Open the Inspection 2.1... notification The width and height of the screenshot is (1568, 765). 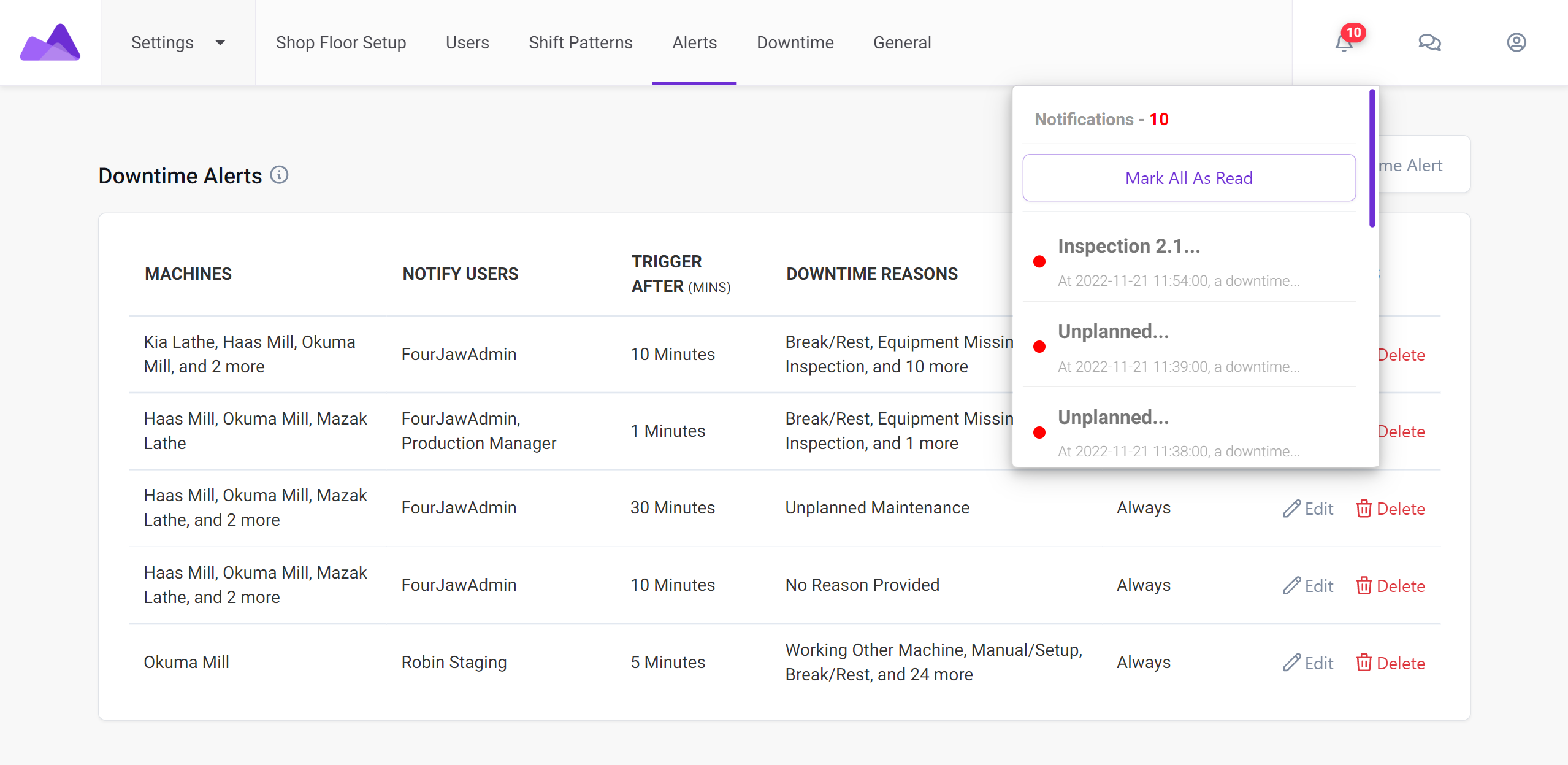click(1189, 262)
